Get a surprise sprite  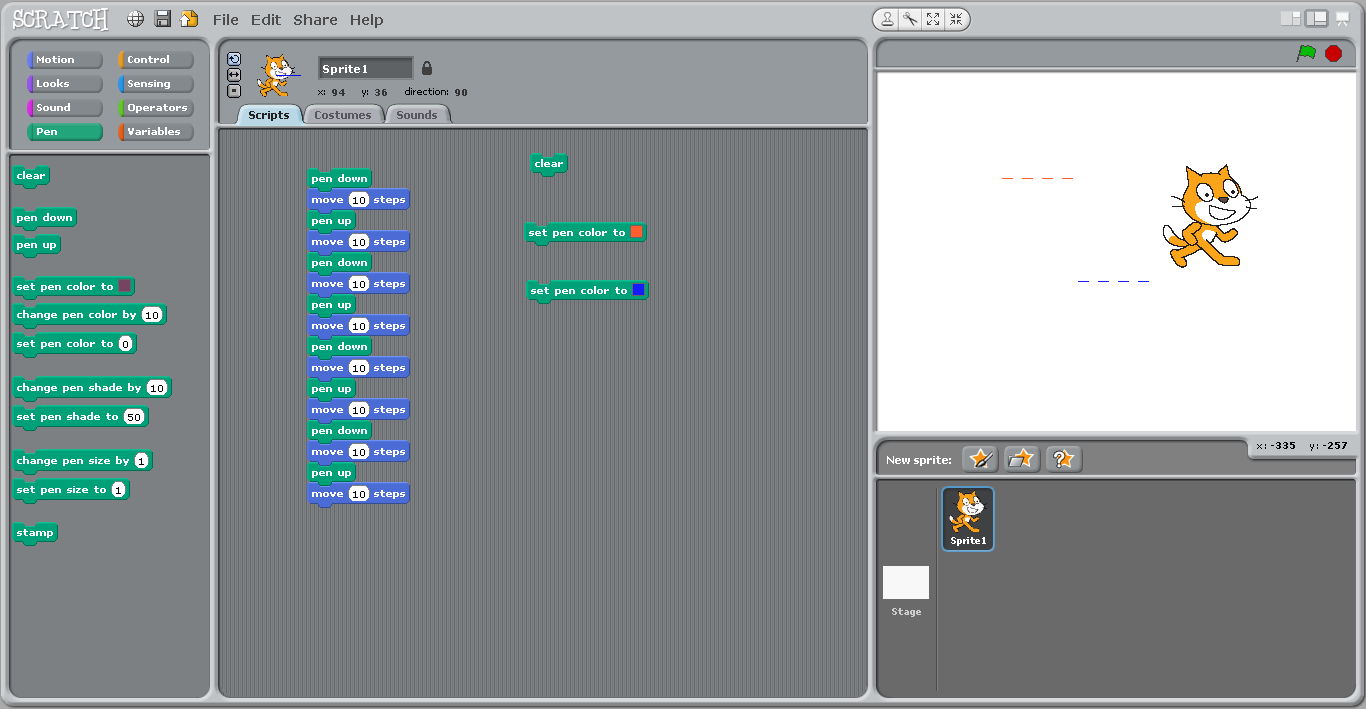(x=1063, y=459)
